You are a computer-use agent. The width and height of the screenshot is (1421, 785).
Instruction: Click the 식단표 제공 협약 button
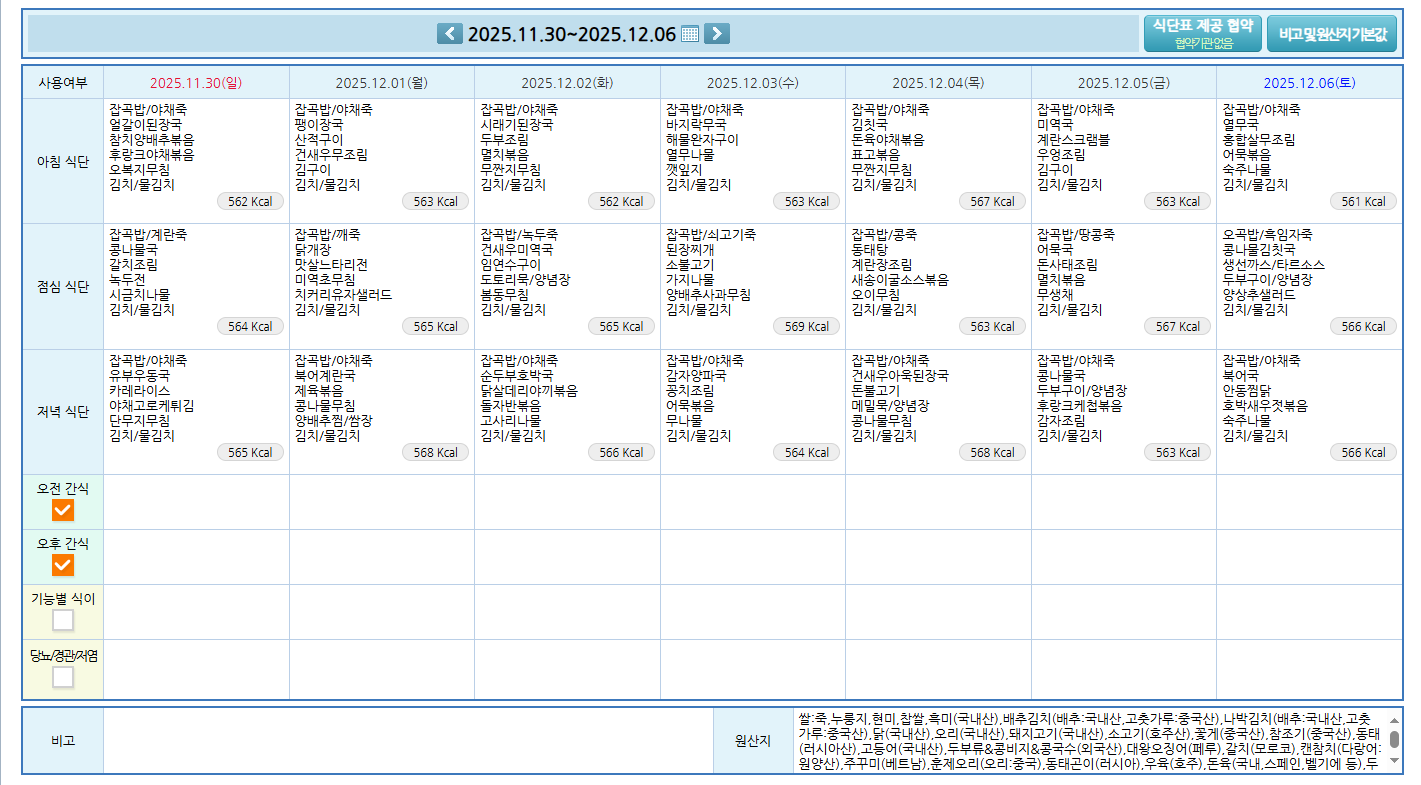tap(1203, 33)
